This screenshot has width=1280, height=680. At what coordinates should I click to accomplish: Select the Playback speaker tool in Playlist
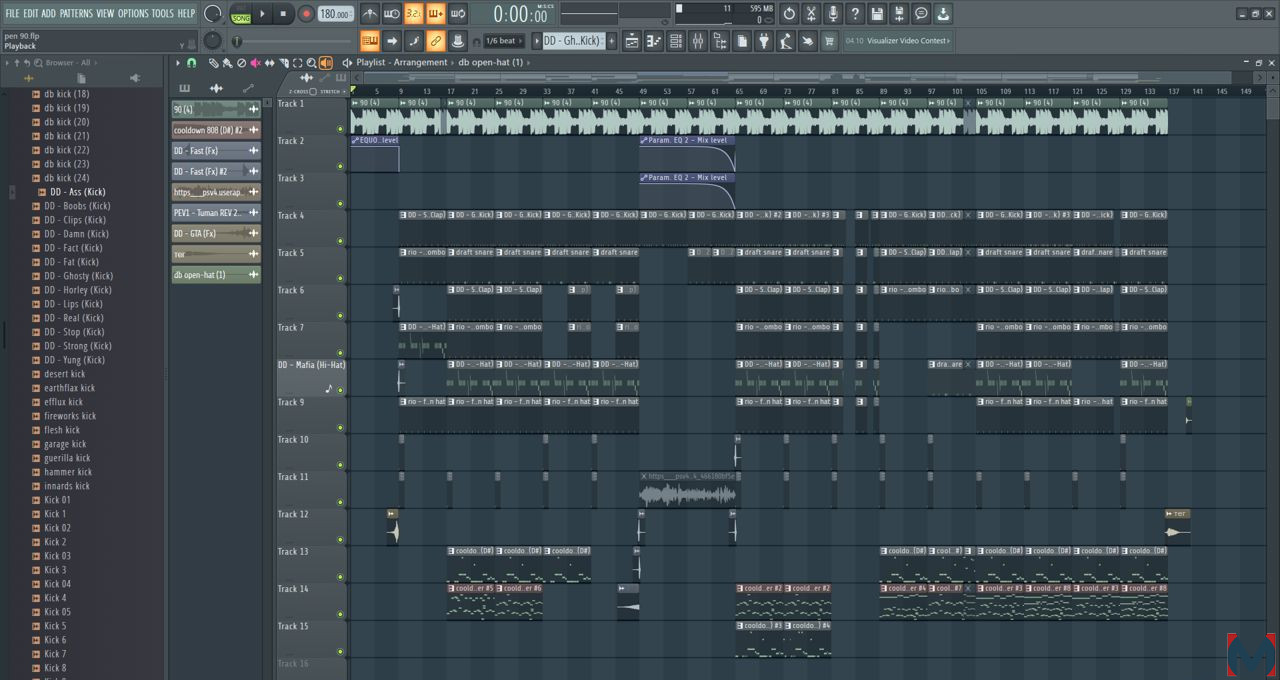325,63
